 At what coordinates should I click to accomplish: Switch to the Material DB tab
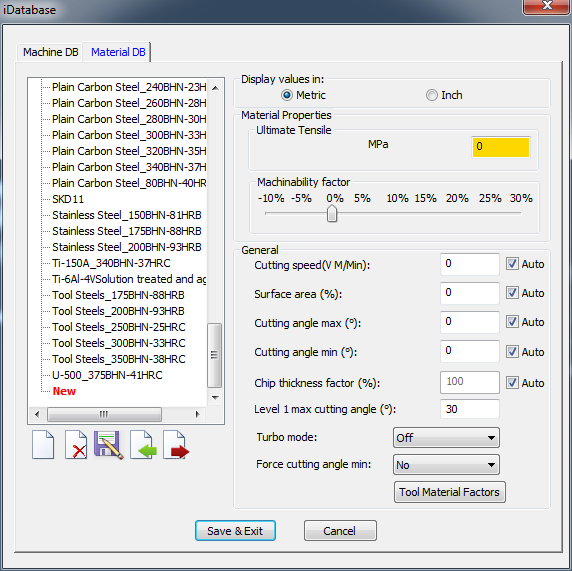pyautogui.click(x=118, y=52)
